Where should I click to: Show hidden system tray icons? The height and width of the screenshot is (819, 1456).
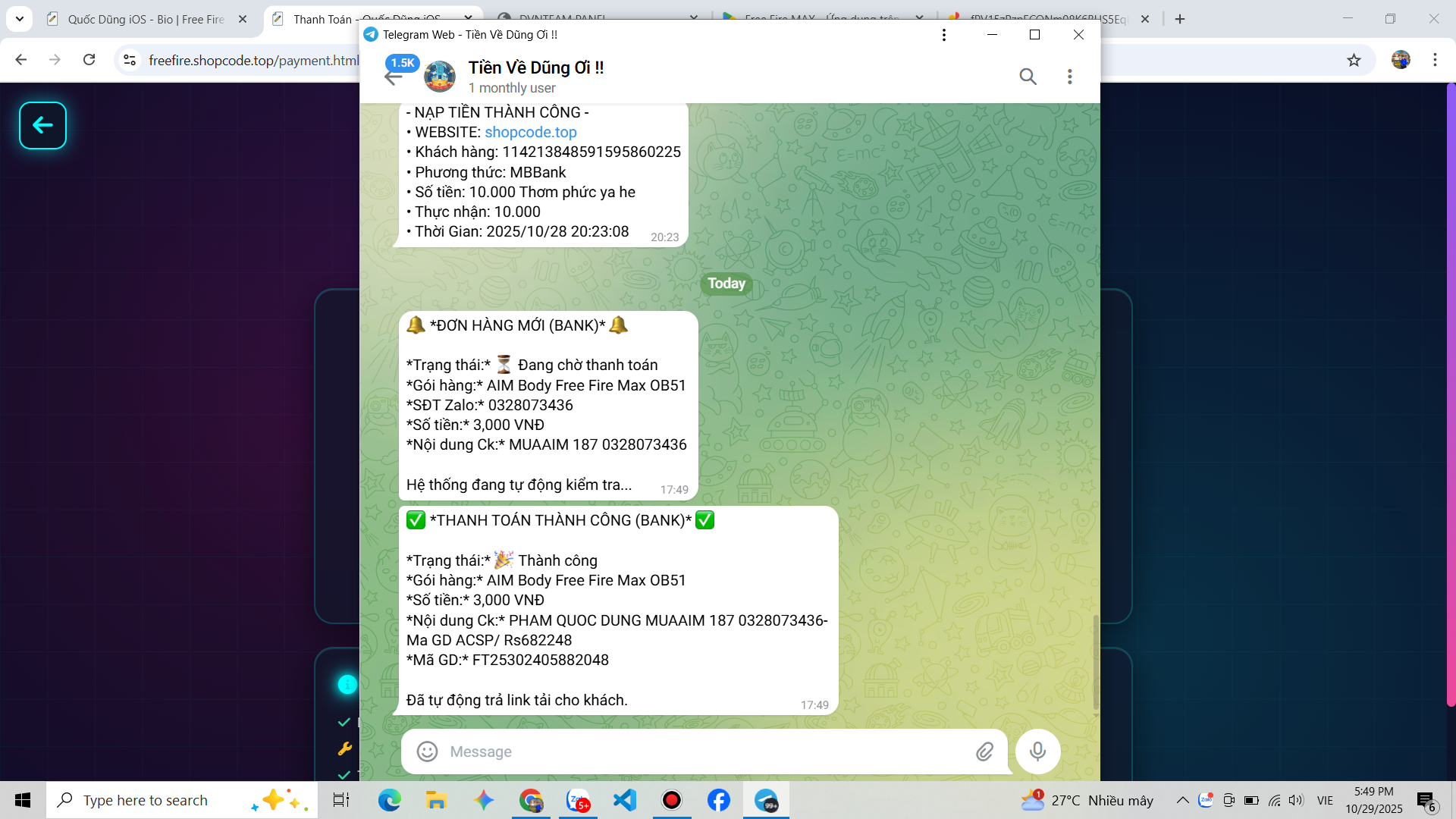coord(1182,800)
